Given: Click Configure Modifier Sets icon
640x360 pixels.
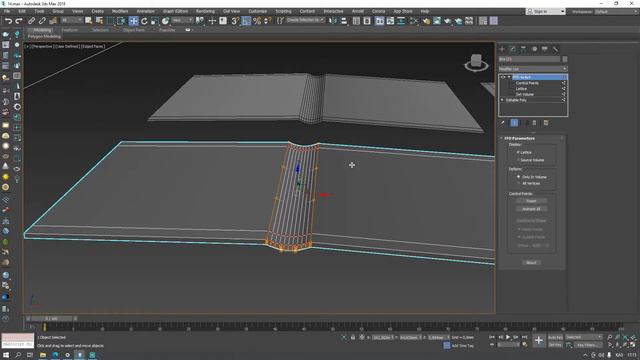Looking at the screenshot, I should 546,123.
